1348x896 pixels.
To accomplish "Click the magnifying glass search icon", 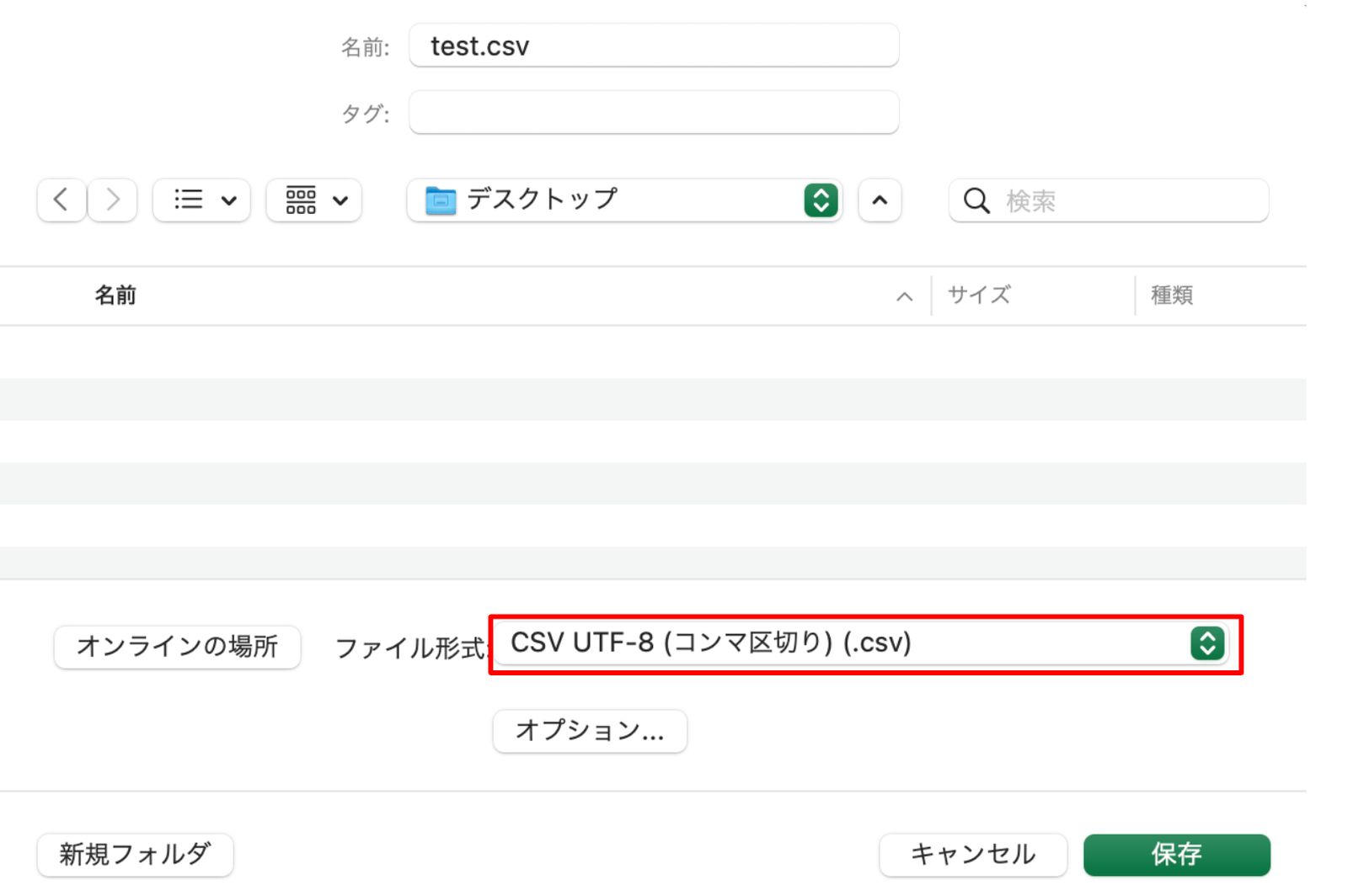I will [x=976, y=200].
